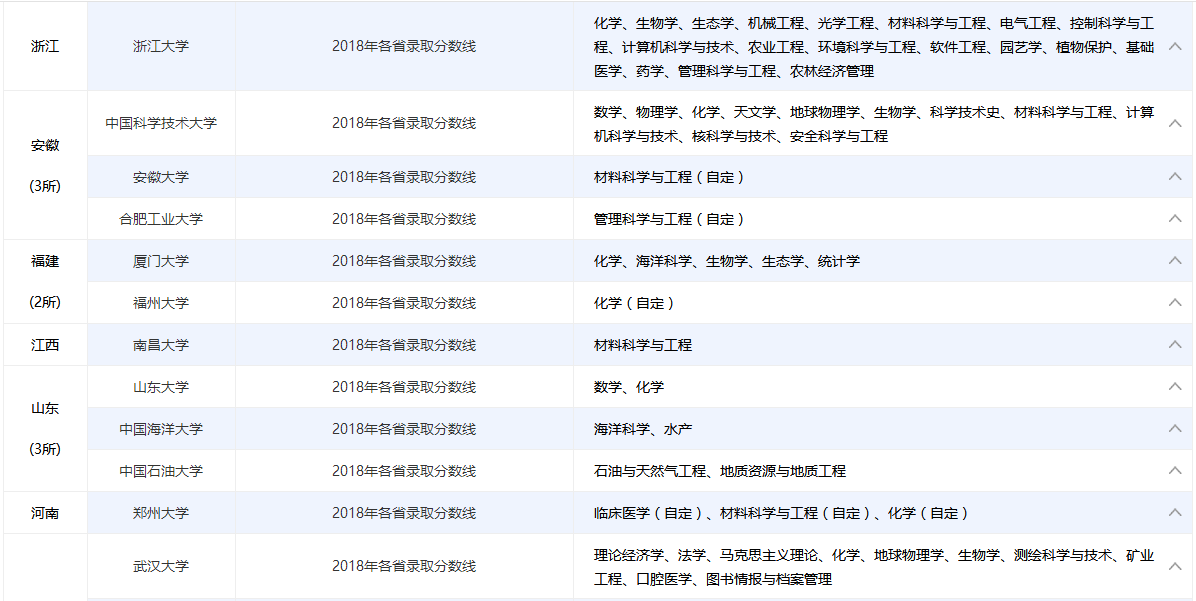Collapse the 南昌大学 row chevron
Viewport: 1196px width, 601px height.
coord(1175,344)
